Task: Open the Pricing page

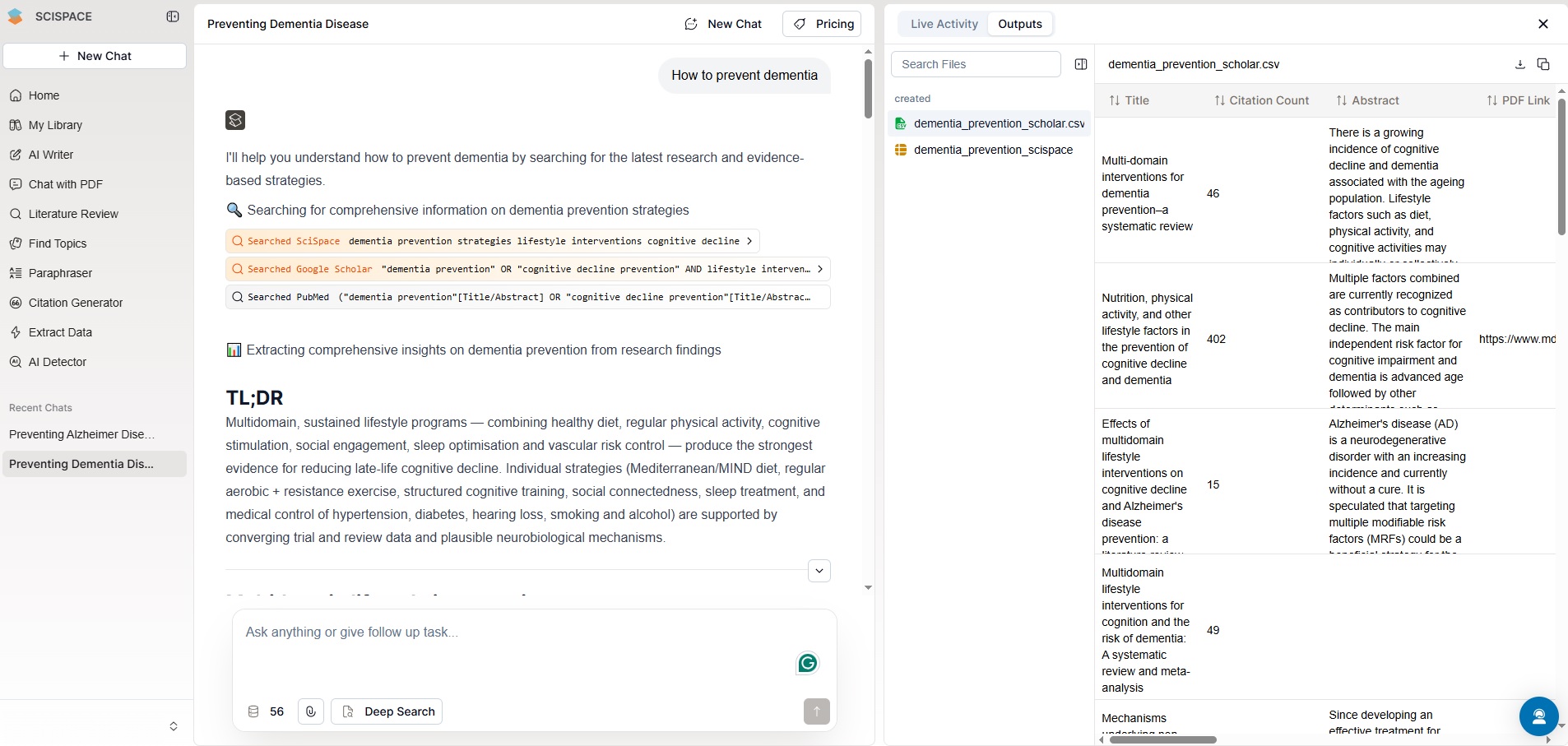Action: pos(822,24)
